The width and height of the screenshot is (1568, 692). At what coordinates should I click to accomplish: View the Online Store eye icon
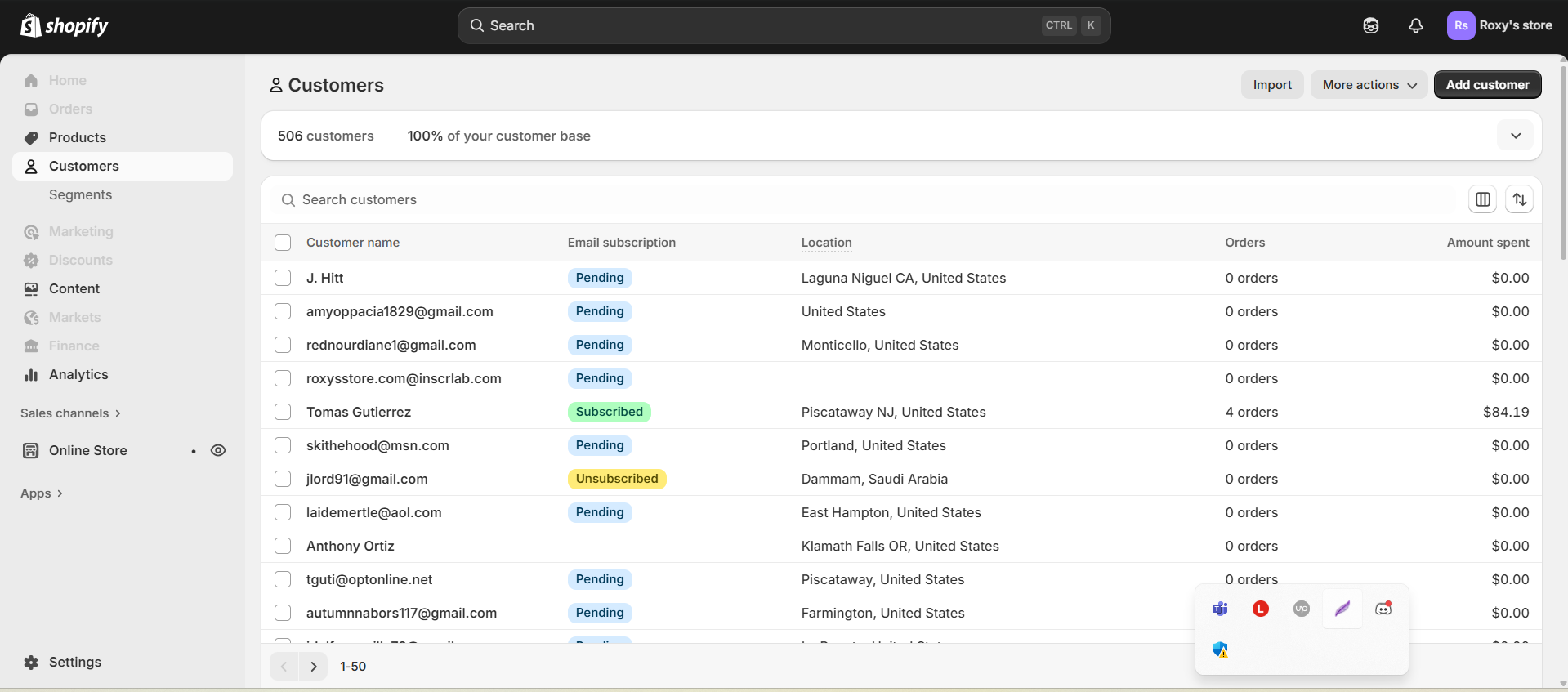click(218, 450)
